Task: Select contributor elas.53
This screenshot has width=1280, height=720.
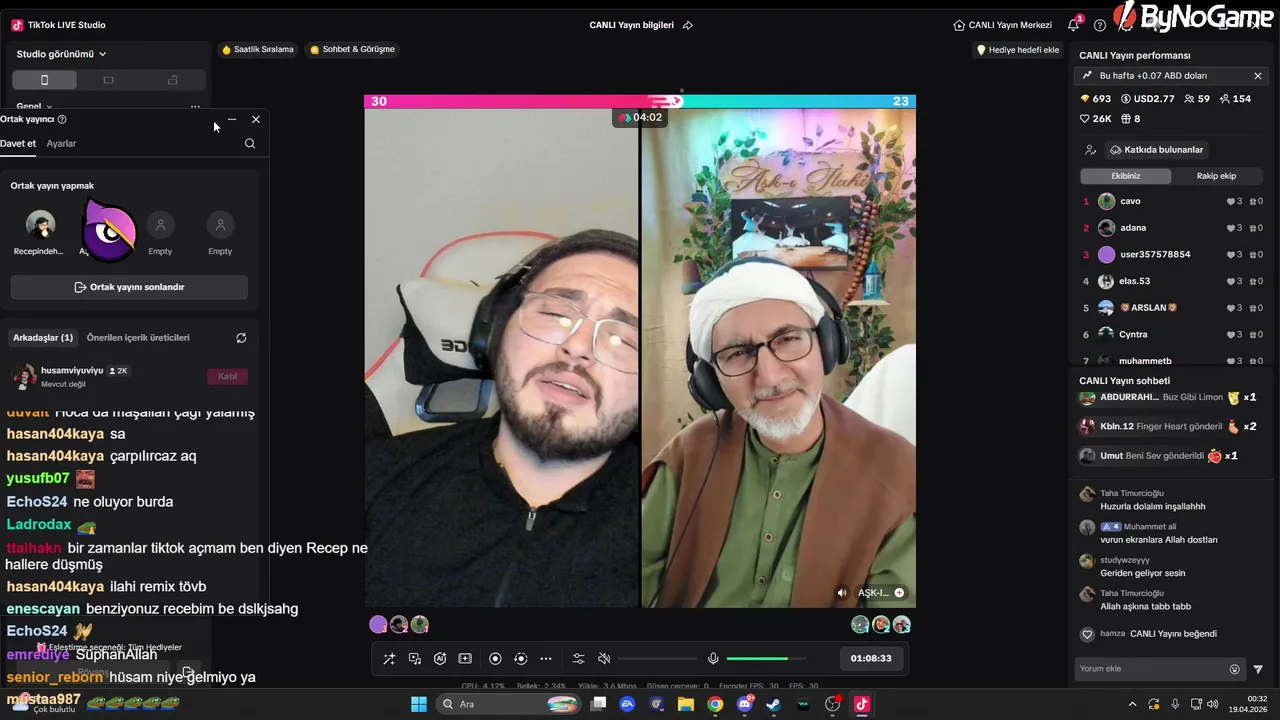Action: pyautogui.click(x=1173, y=281)
